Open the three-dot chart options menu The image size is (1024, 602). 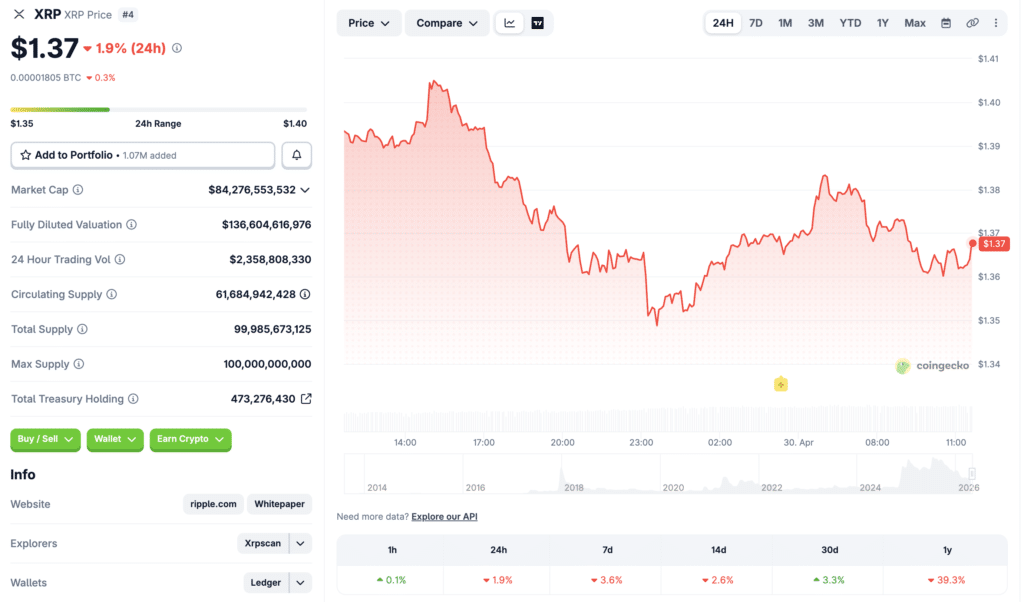pos(995,23)
